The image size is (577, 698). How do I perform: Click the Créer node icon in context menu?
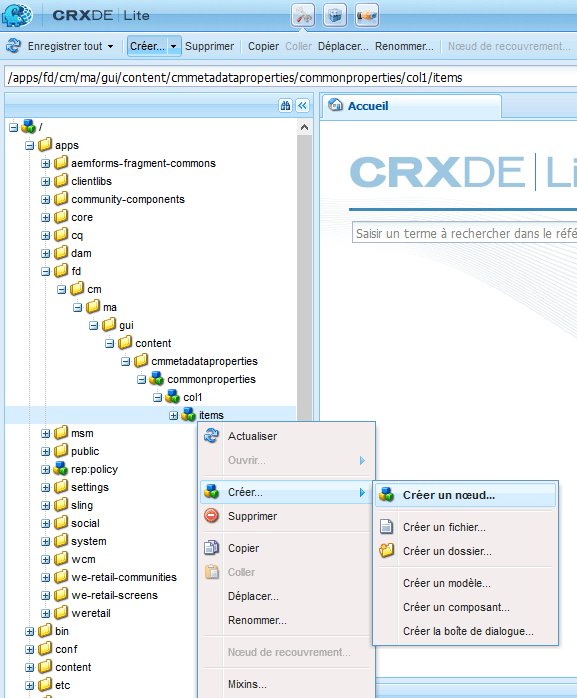(x=211, y=492)
